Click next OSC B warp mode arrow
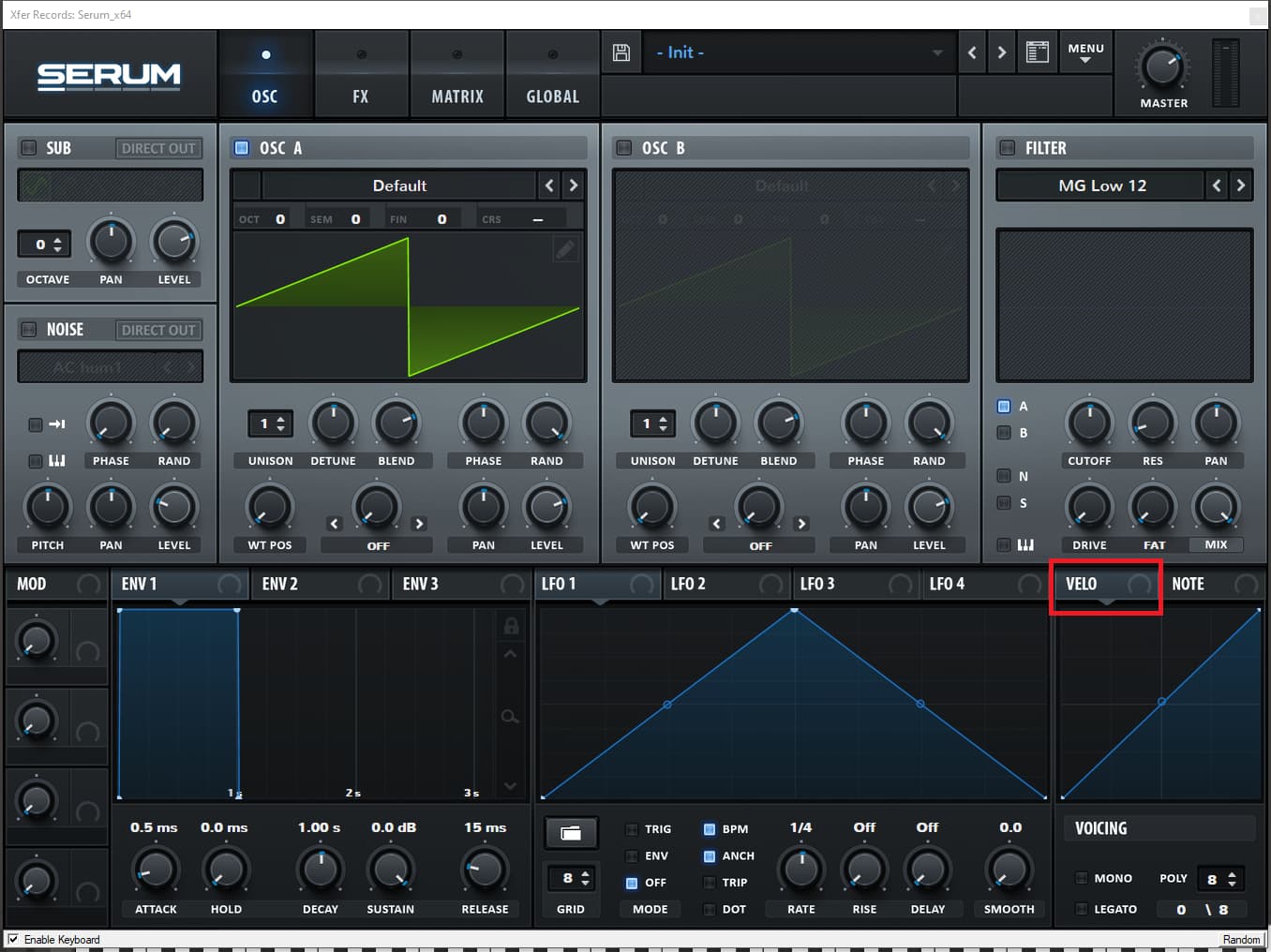The image size is (1271, 952). point(801,524)
